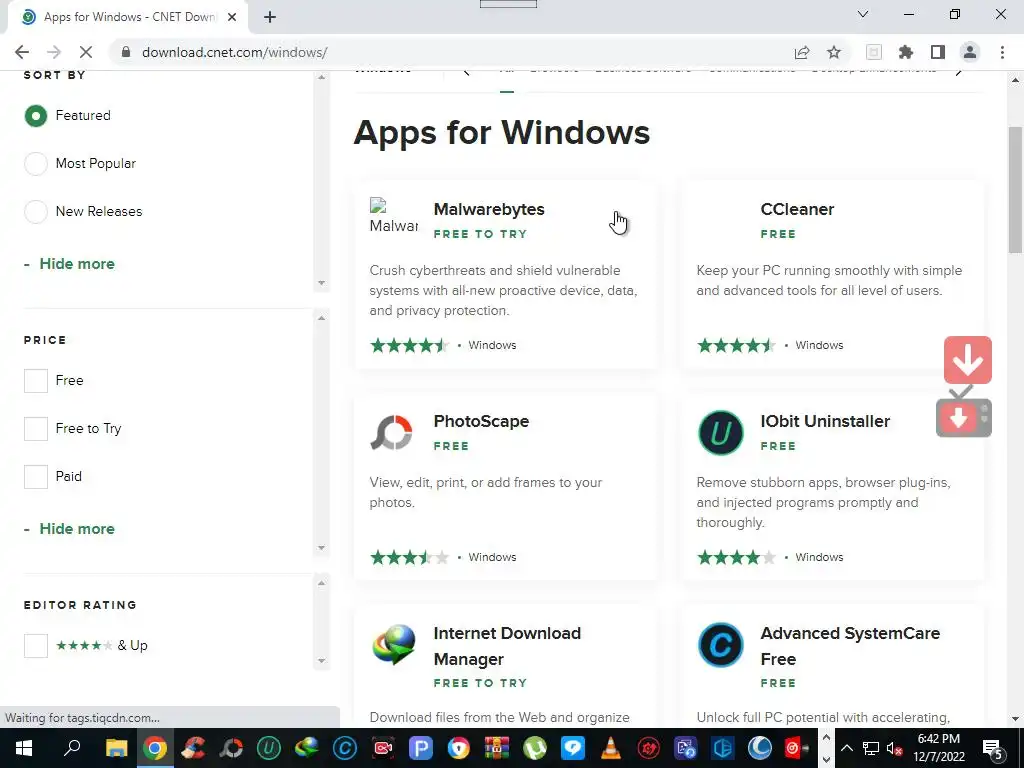The image size is (1024, 768).
Task: Click Malwarebytes star rating
Action: [x=409, y=345]
